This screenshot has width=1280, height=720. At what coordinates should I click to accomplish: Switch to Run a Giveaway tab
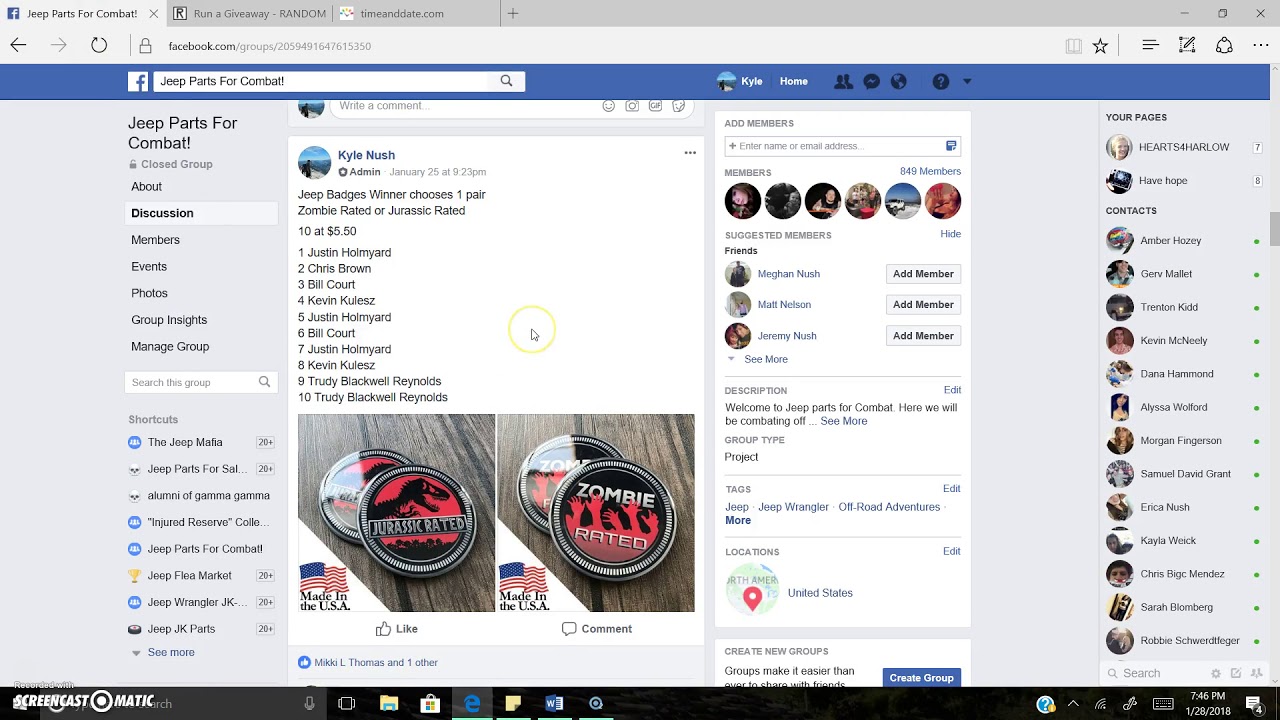pyautogui.click(x=250, y=14)
